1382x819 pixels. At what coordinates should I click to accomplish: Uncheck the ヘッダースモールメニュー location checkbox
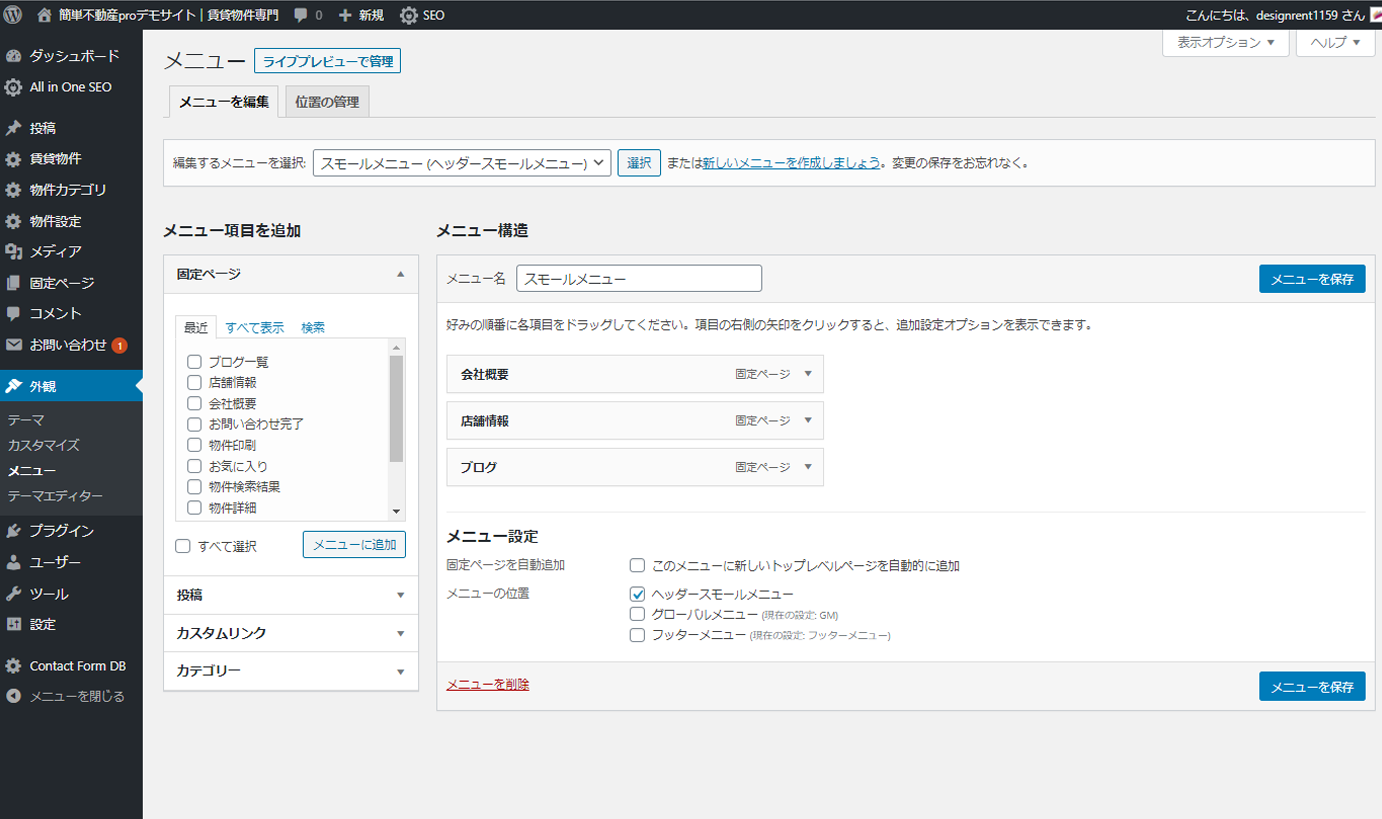point(637,594)
